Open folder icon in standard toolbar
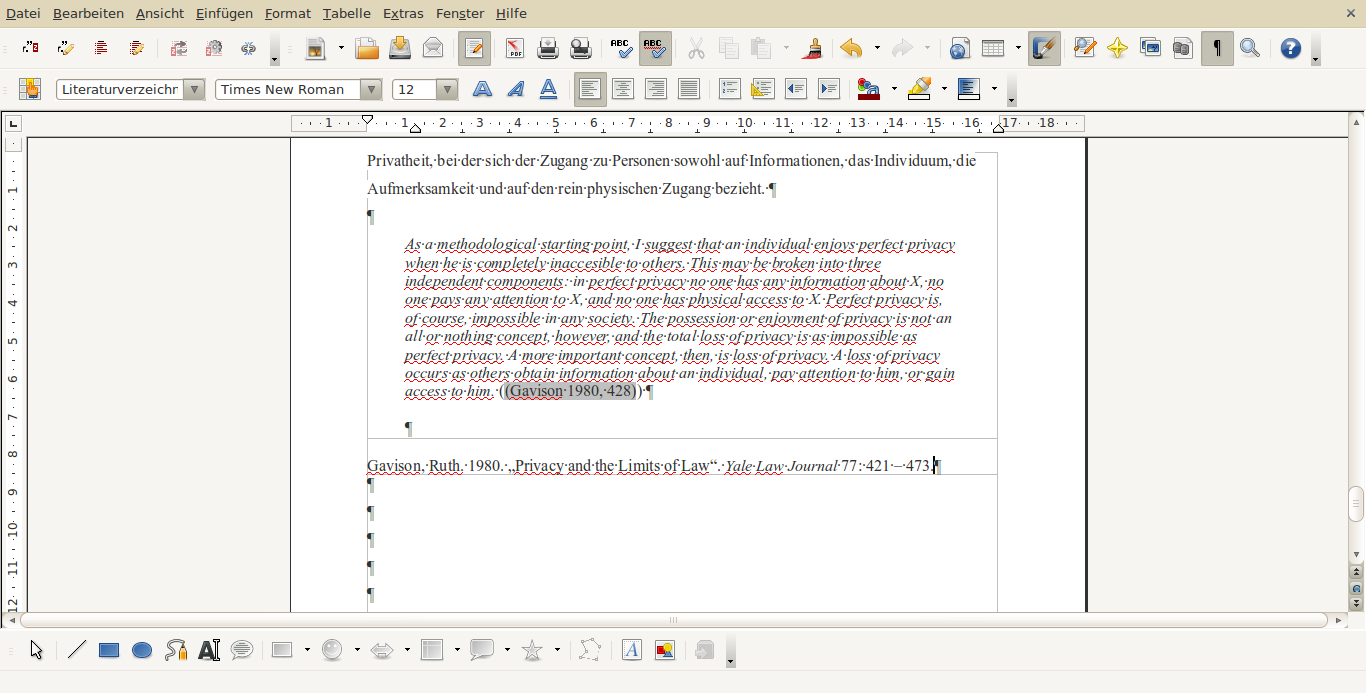Screen dimensions: 1366x693 [x=367, y=48]
